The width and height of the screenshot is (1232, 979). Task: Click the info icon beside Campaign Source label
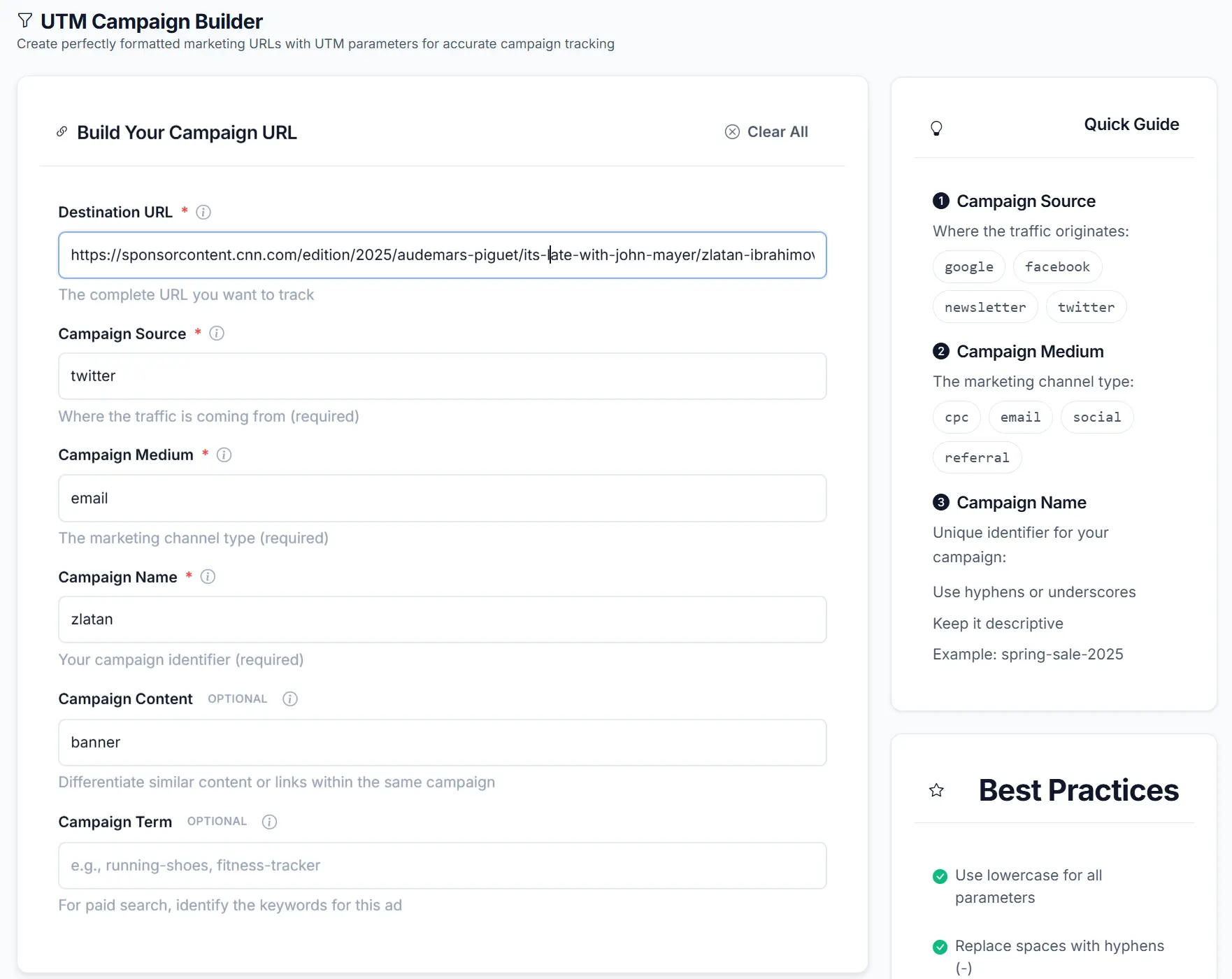217,334
